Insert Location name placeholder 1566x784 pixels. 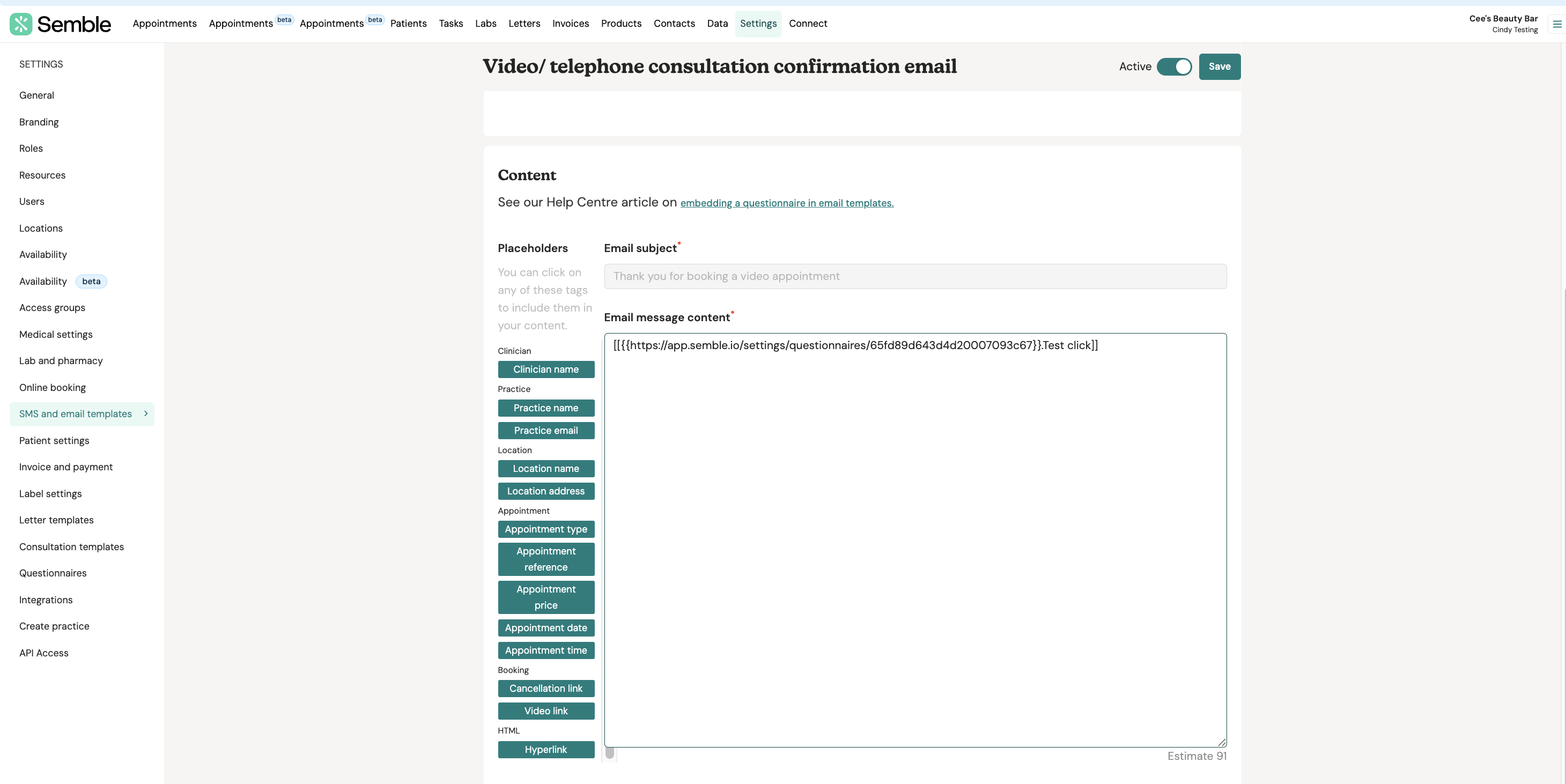click(546, 469)
